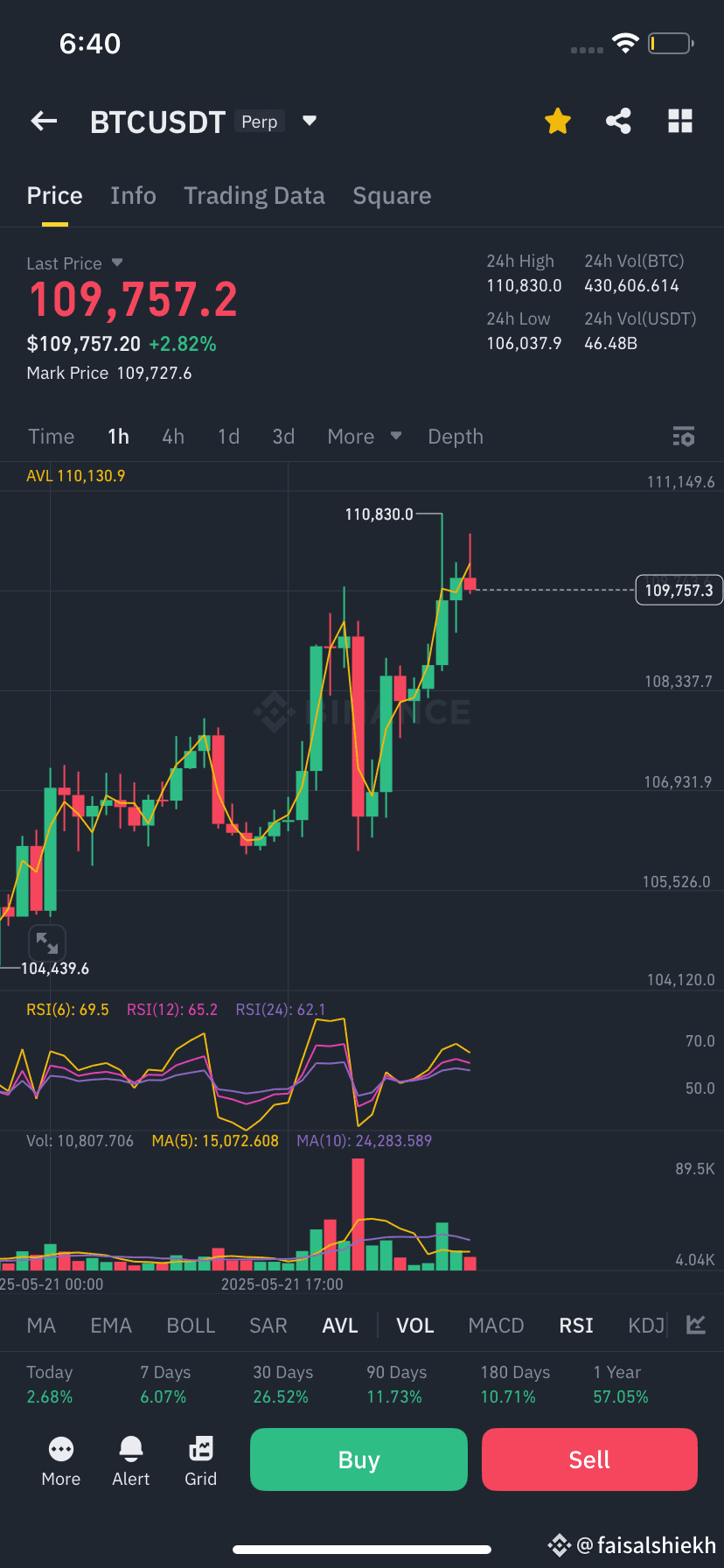Tap the 180 Days 10.71% performance
724x1568 pixels.
(515, 1384)
